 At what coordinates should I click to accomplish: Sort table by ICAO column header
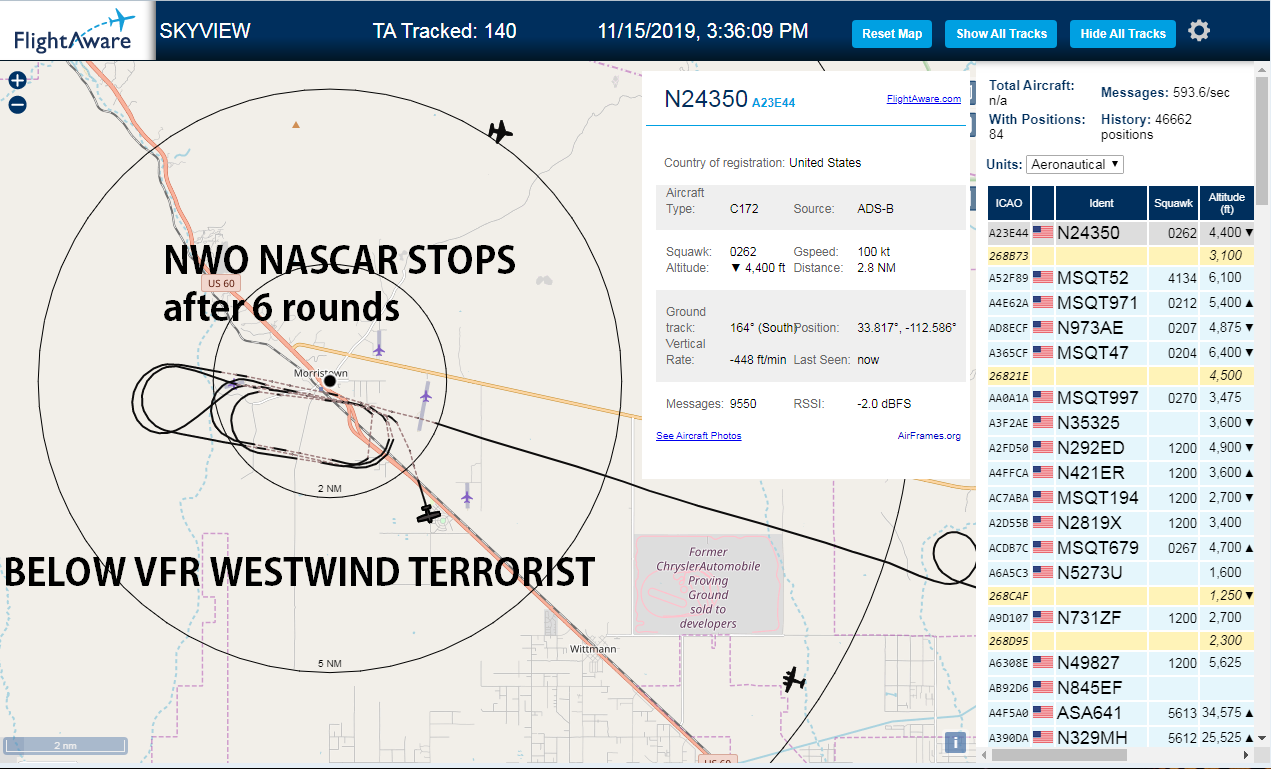(x=1009, y=203)
